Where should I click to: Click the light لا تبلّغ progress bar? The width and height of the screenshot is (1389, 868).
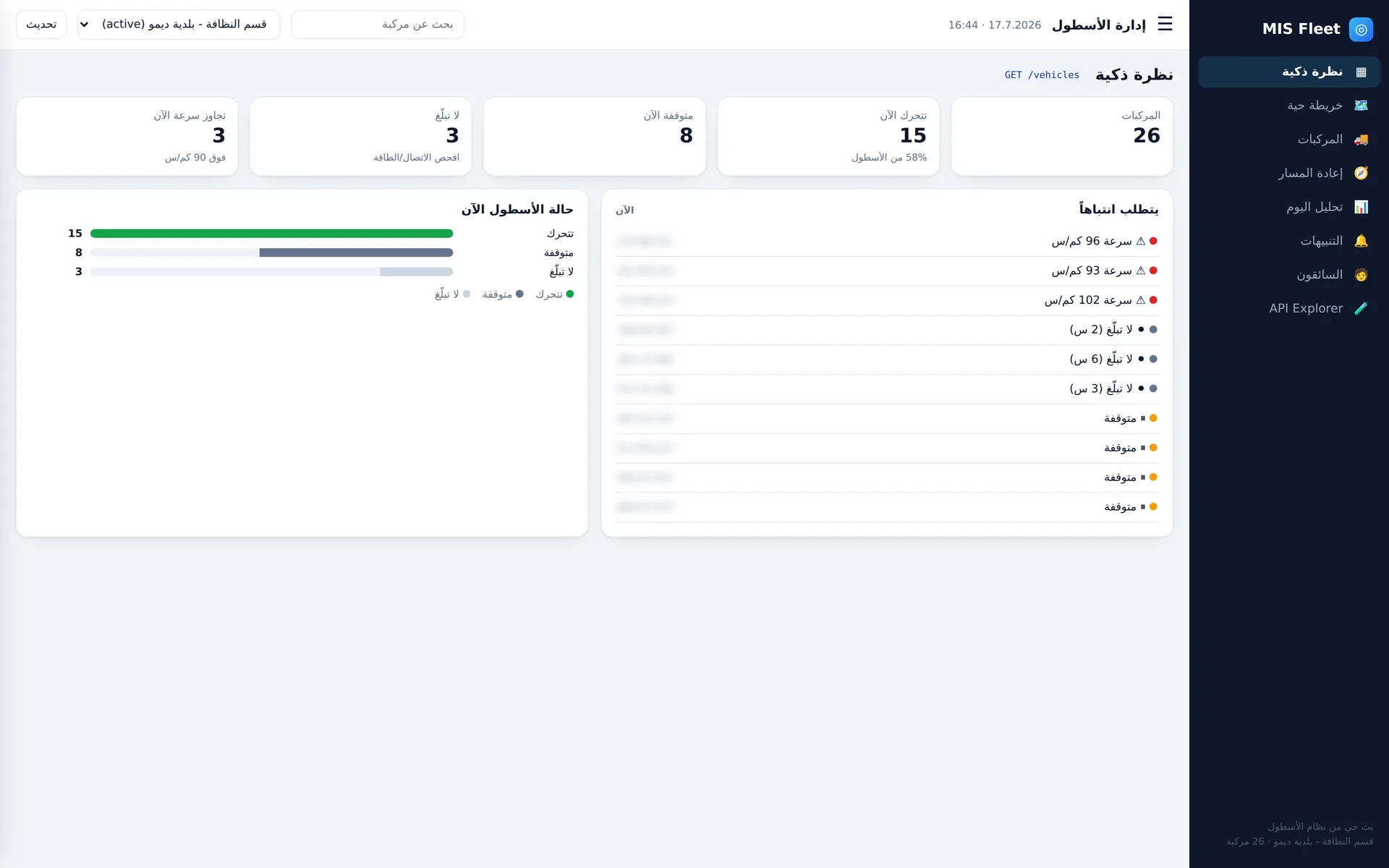417,272
